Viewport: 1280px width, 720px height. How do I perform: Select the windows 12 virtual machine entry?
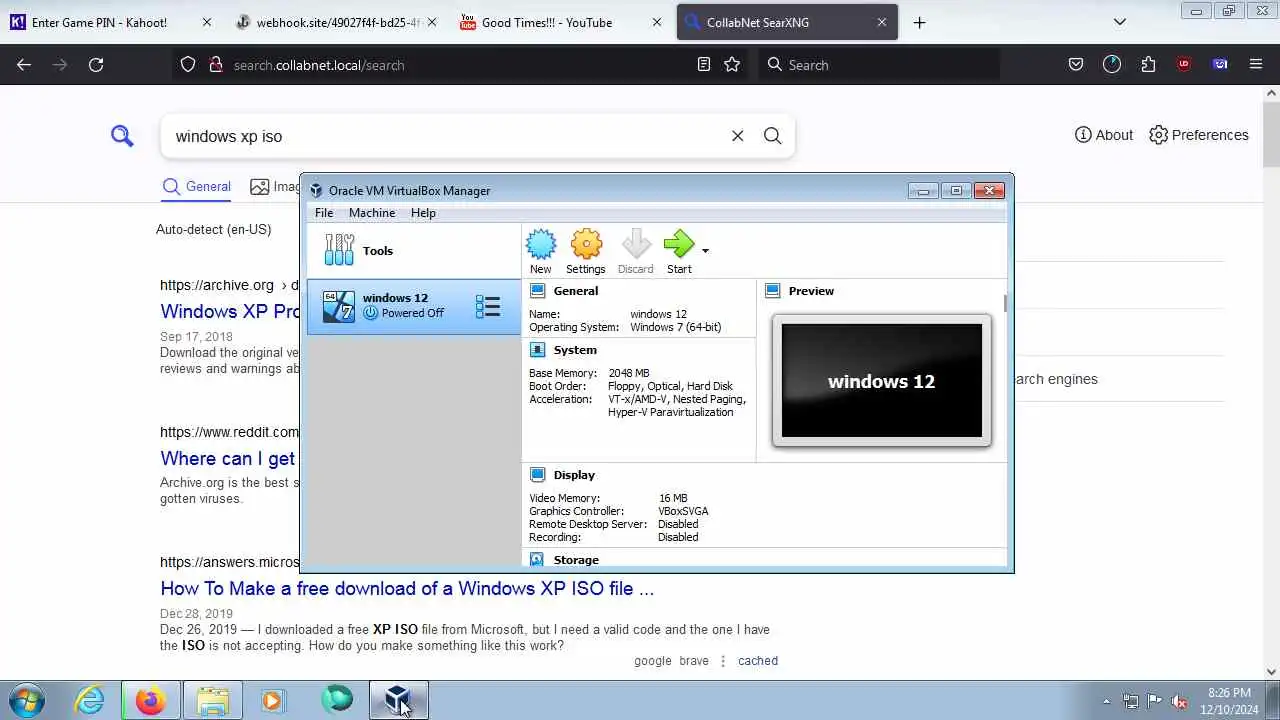tap(414, 306)
